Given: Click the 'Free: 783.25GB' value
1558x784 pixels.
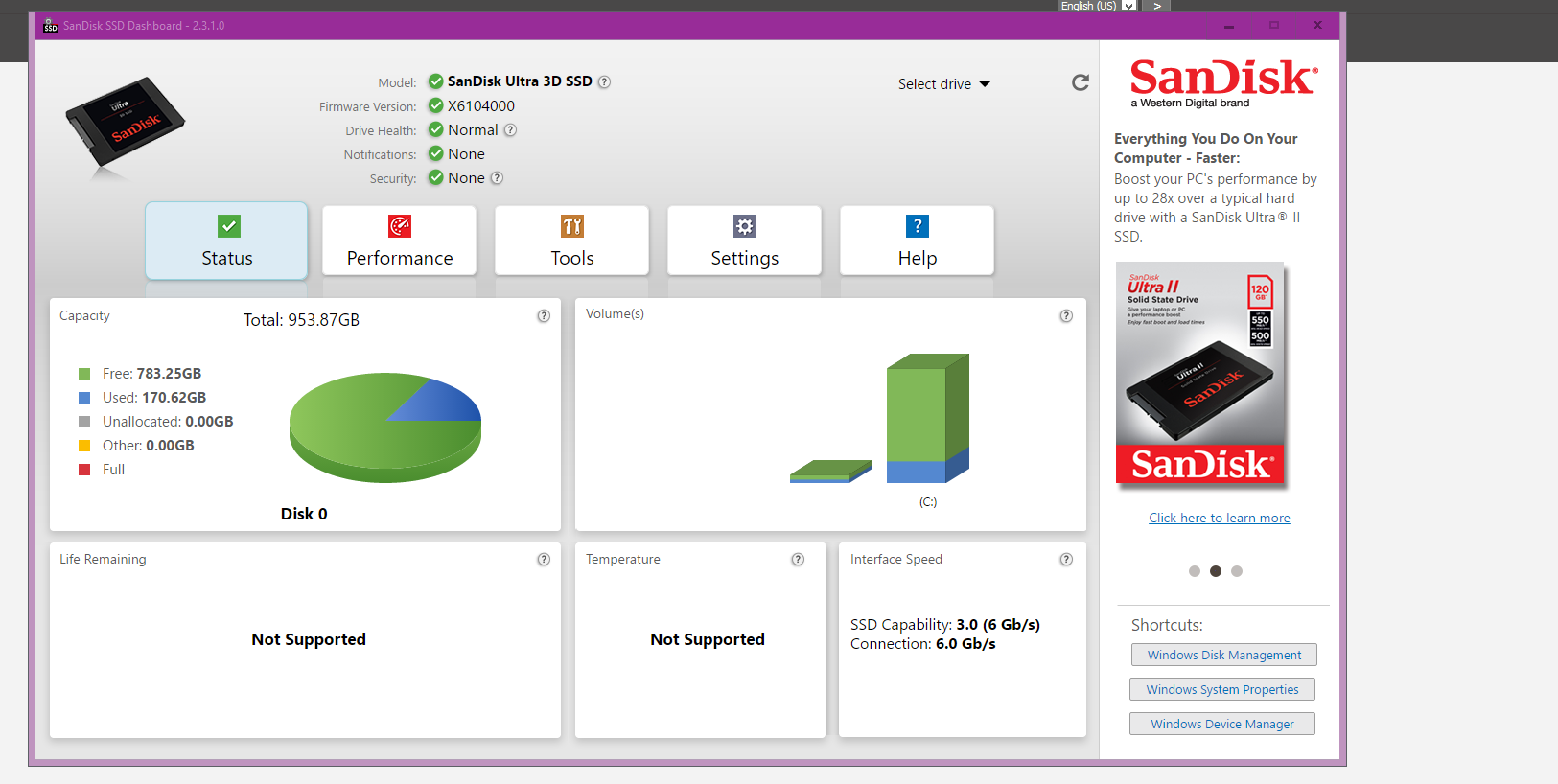Looking at the screenshot, I should tap(152, 374).
